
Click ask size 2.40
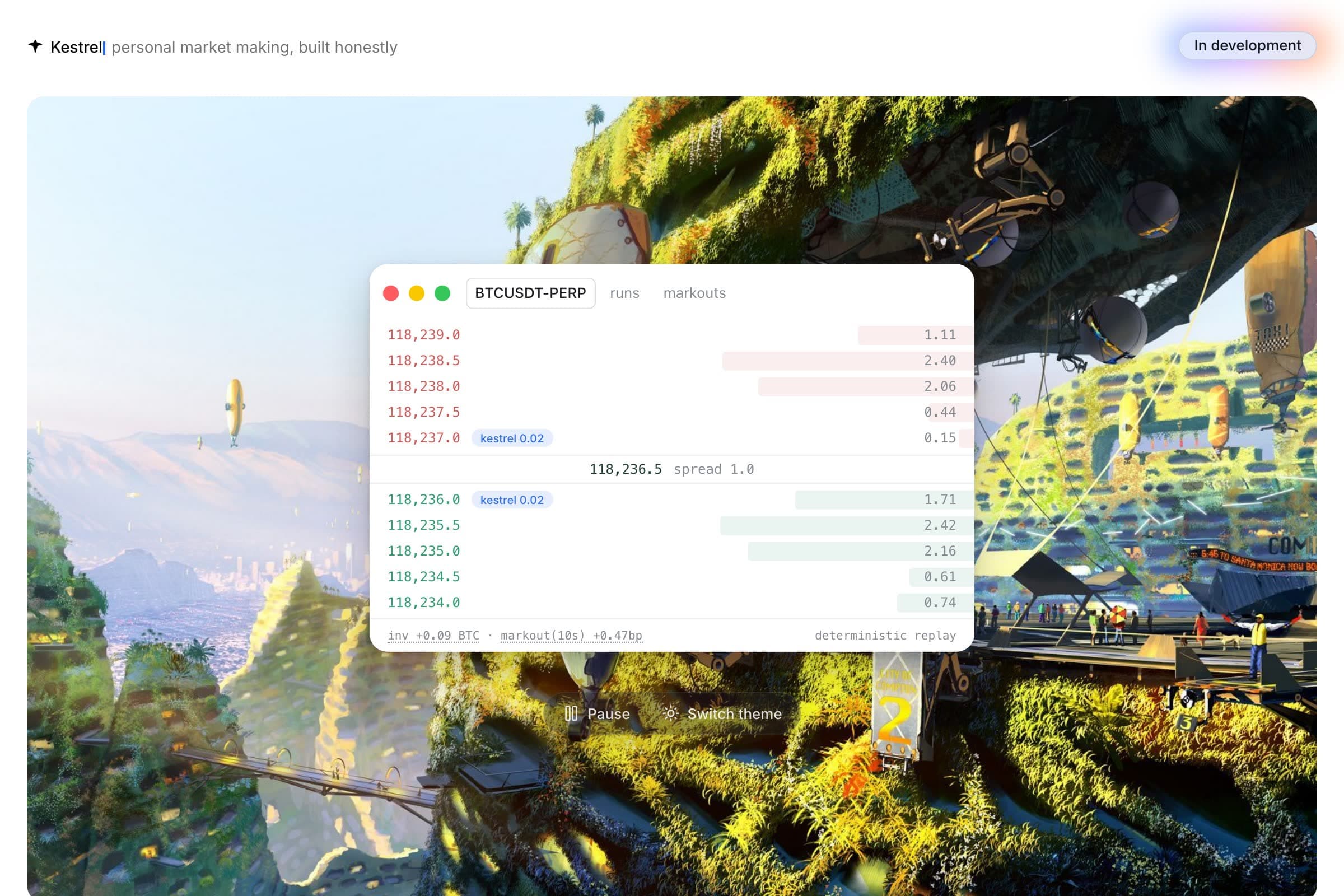point(940,361)
